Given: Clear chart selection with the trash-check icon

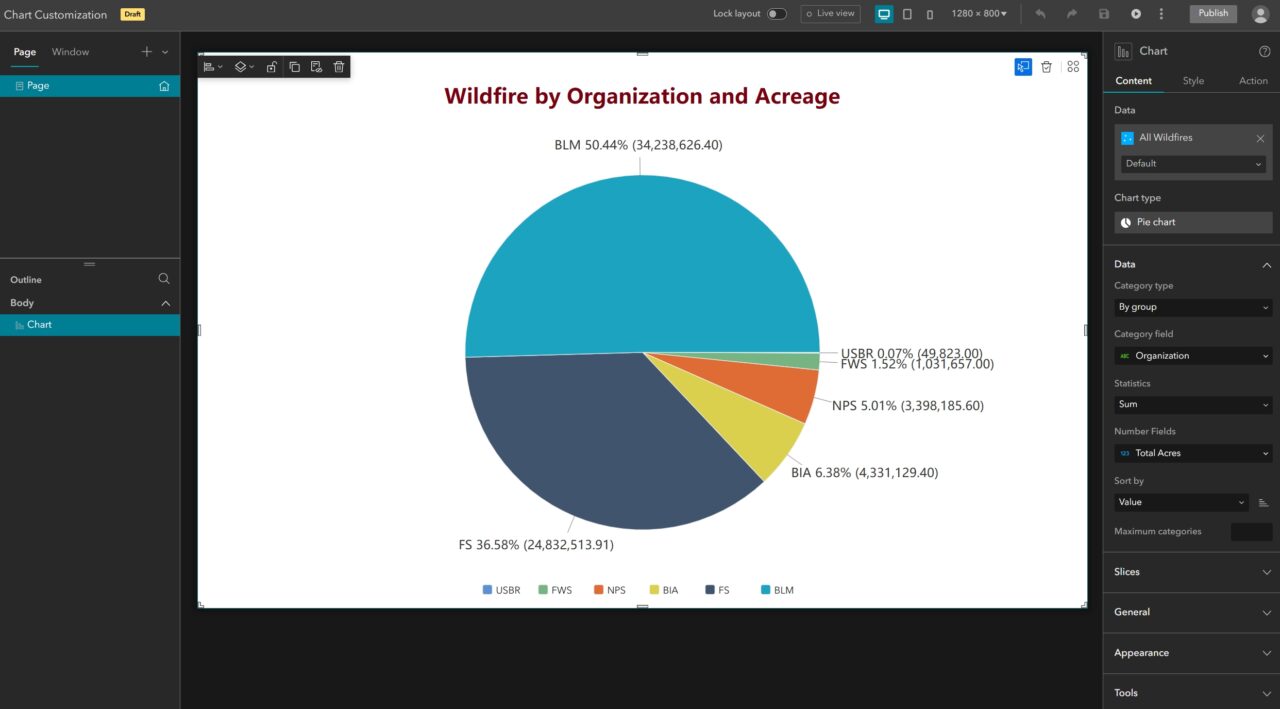Looking at the screenshot, I should [1046, 66].
